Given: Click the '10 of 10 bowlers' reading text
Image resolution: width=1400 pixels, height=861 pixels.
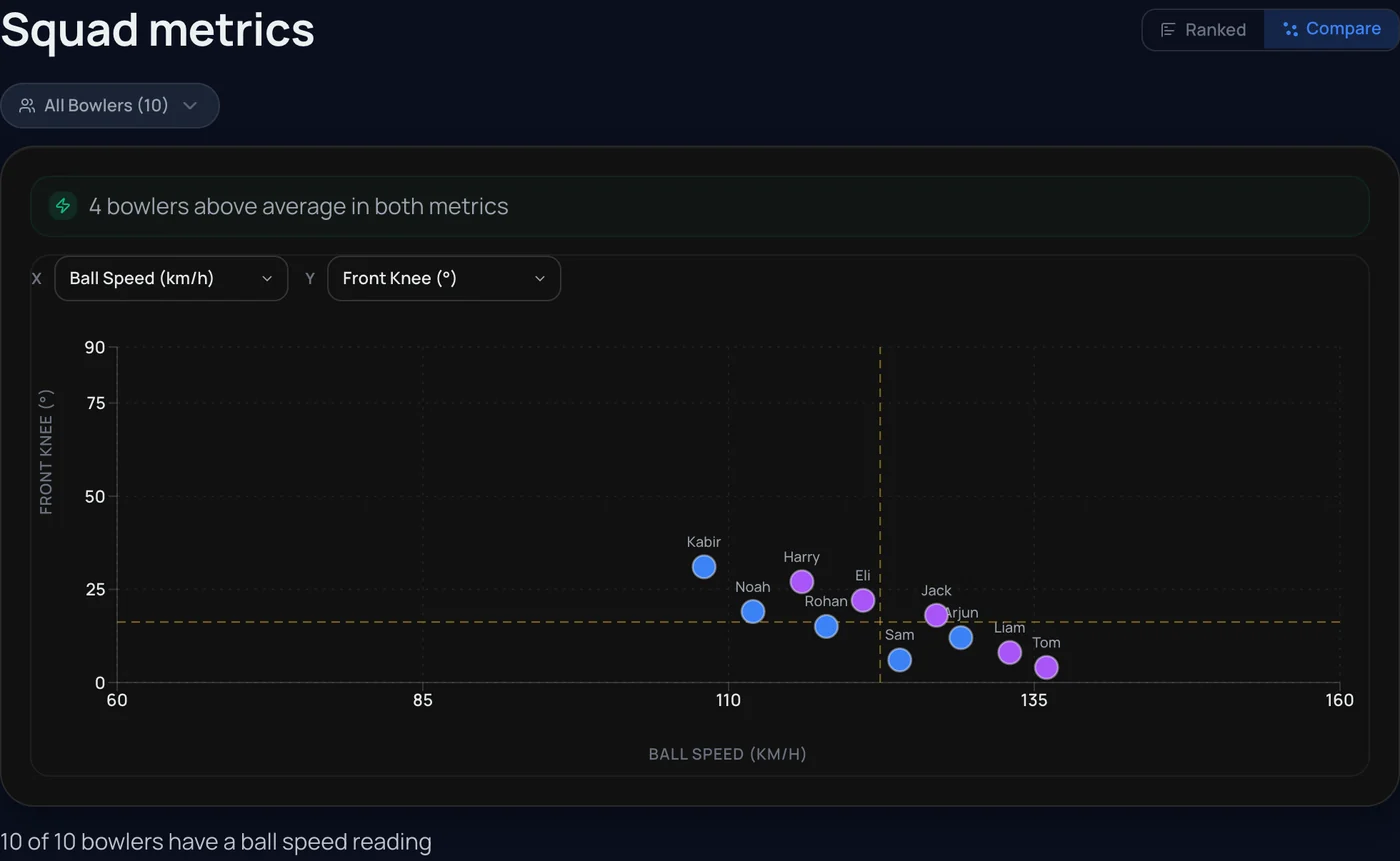Looking at the screenshot, I should coord(216,842).
